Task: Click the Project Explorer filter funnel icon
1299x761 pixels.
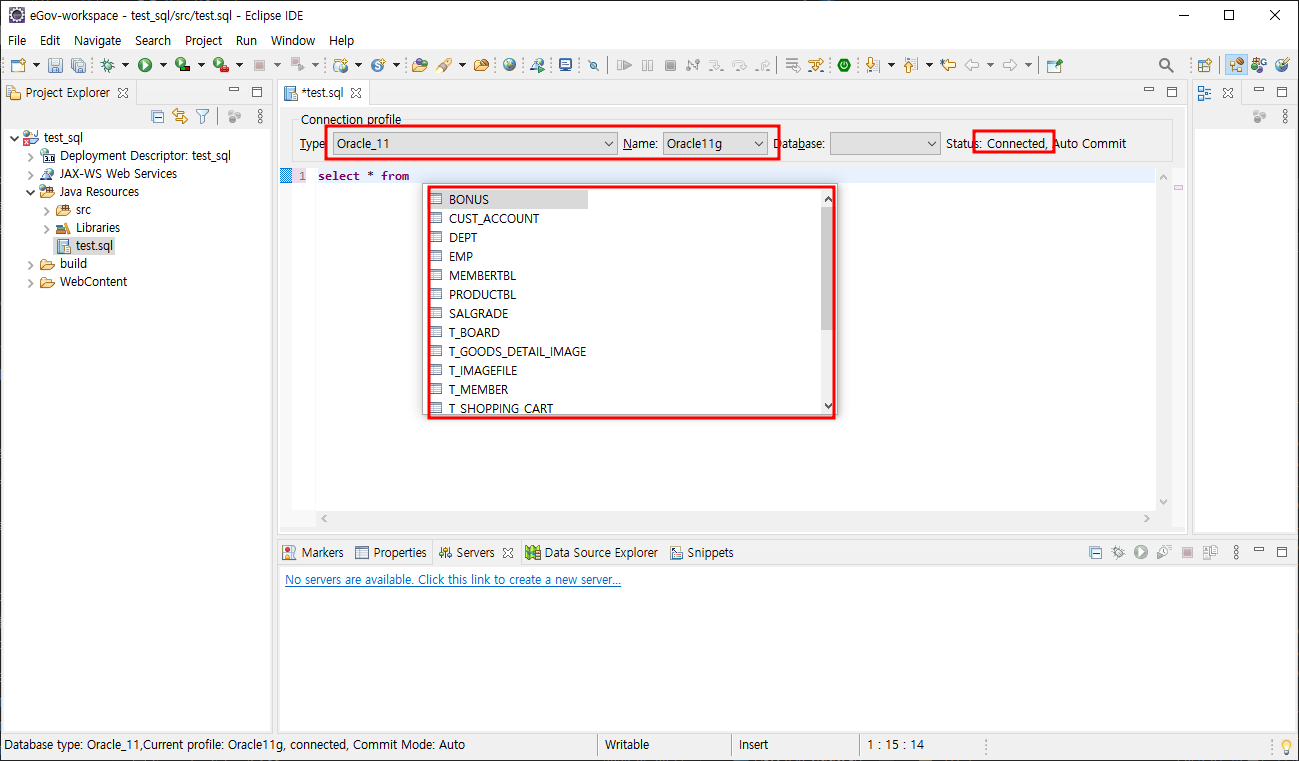Action: (x=202, y=116)
